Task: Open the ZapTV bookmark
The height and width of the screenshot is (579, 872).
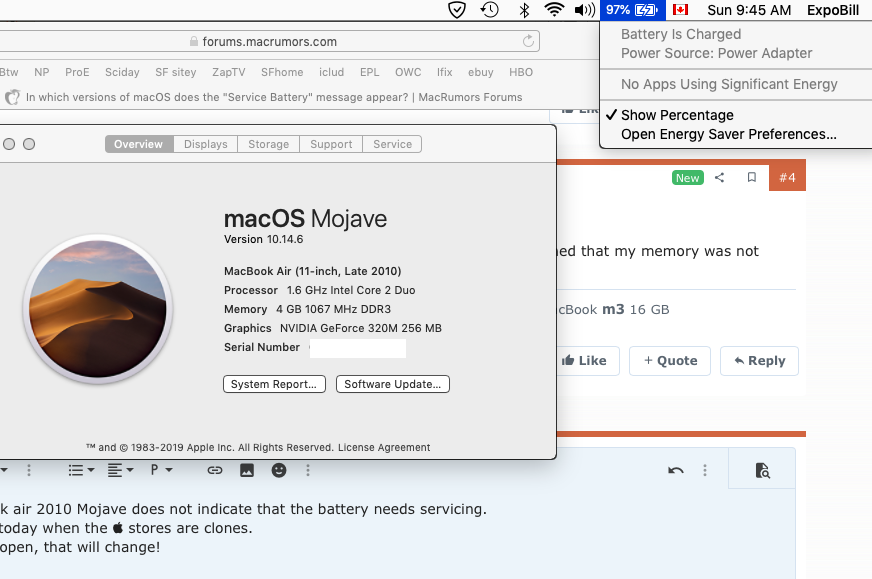Action: pos(229,72)
